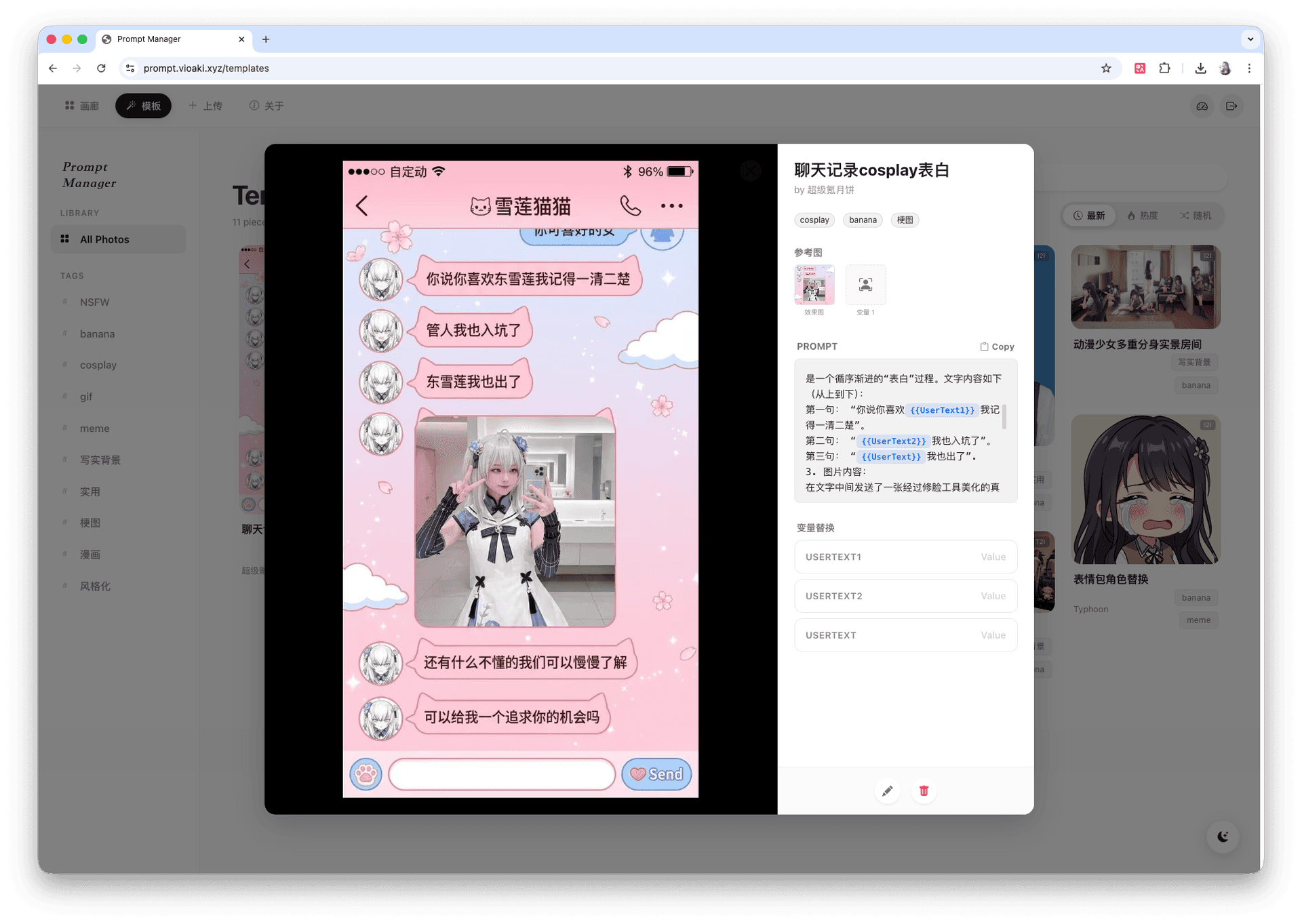The image size is (1302, 924).
Task: Click the 动漫少女多重分身实景房间 card title
Action: (1137, 344)
